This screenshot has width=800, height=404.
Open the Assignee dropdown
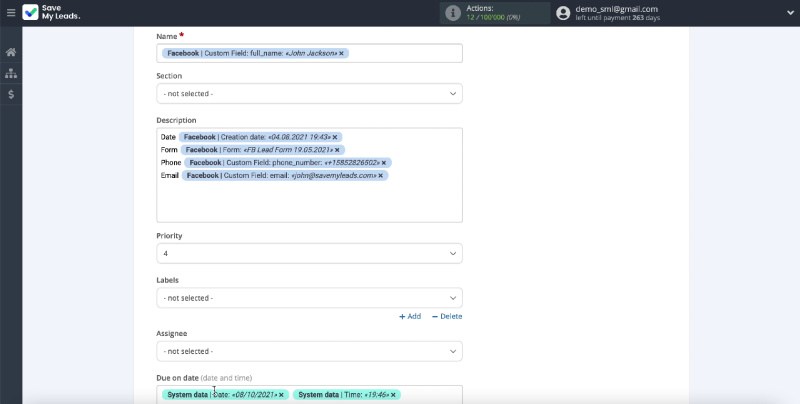coord(309,351)
